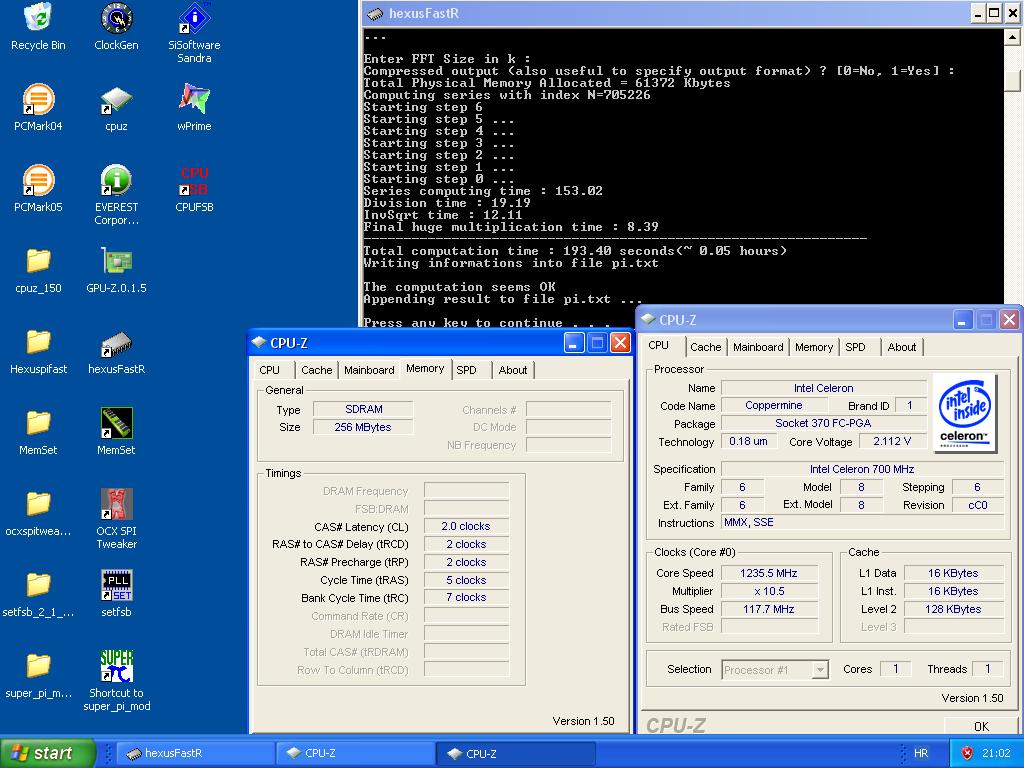Click the Type SDRAM field
Viewport: 1024px width, 768px height.
click(x=363, y=409)
